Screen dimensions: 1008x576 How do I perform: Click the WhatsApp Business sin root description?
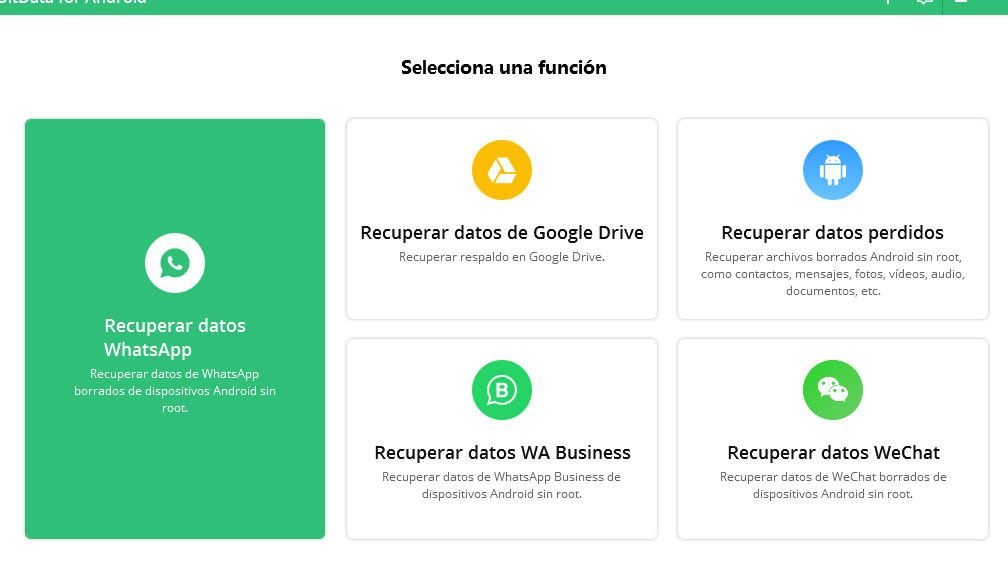pyautogui.click(x=502, y=485)
